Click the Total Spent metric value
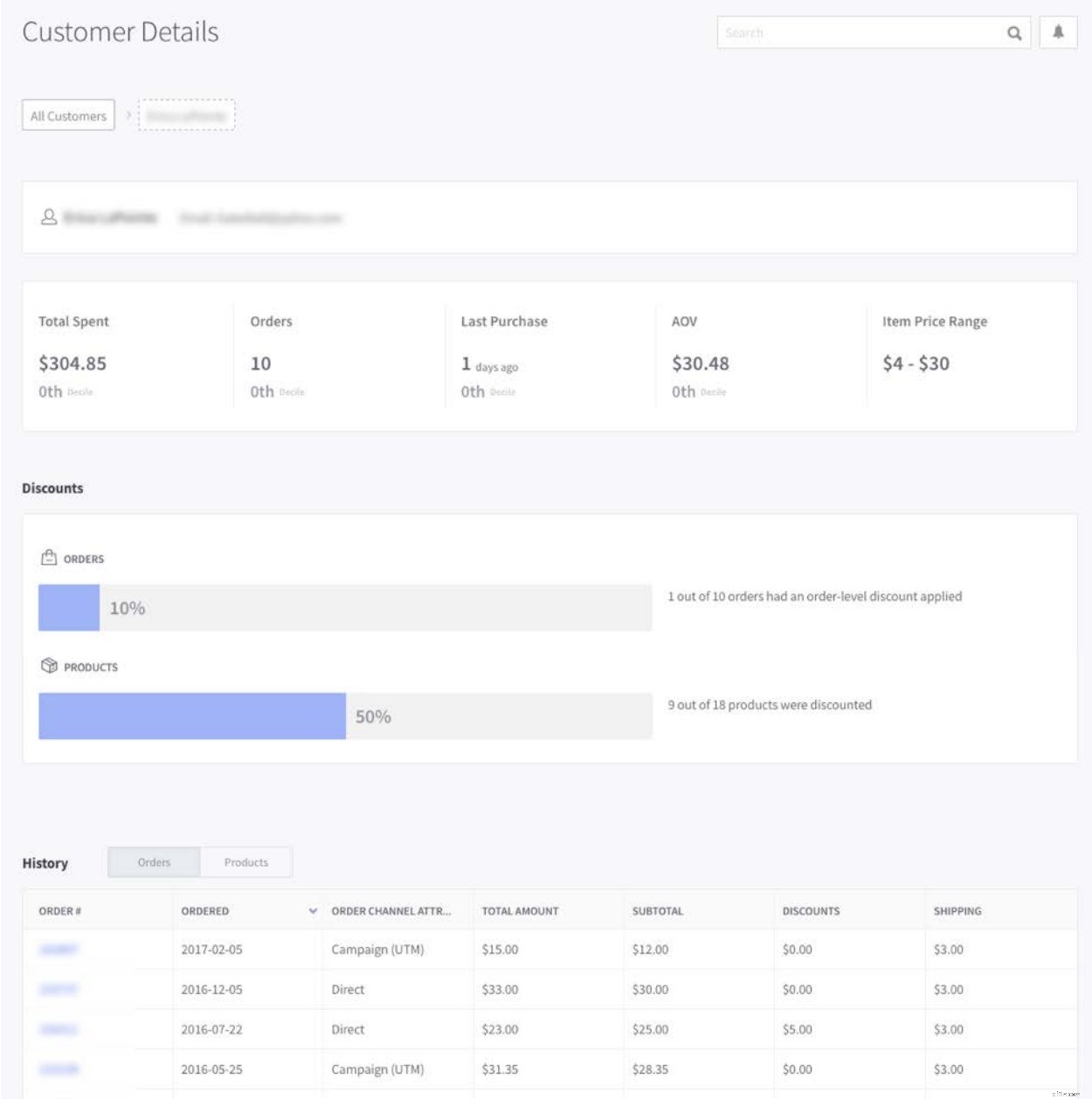Viewport: 1092px width, 1099px height. (x=72, y=363)
